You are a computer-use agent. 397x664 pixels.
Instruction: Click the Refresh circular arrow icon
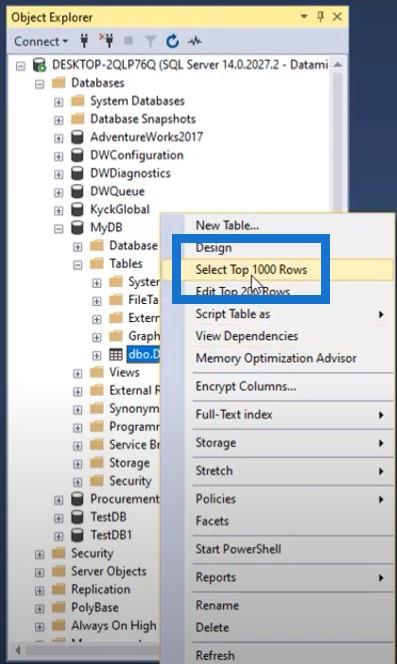172,41
